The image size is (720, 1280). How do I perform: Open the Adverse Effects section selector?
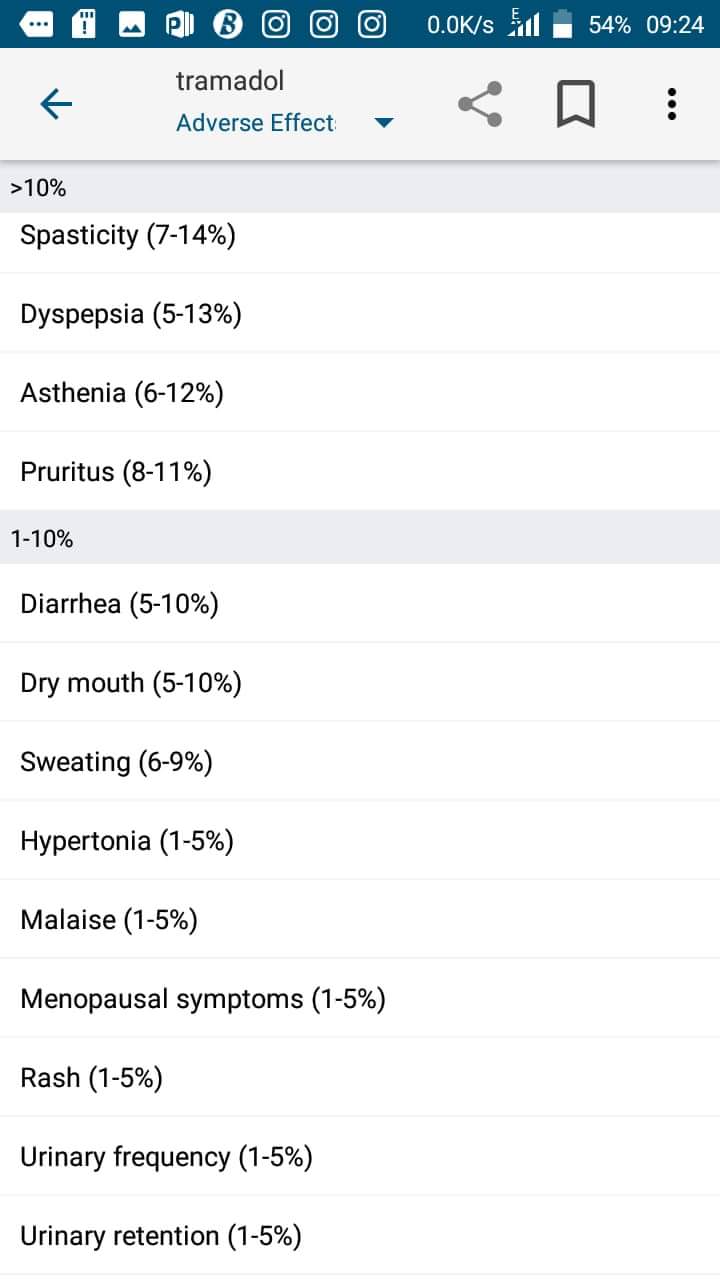(x=256, y=123)
